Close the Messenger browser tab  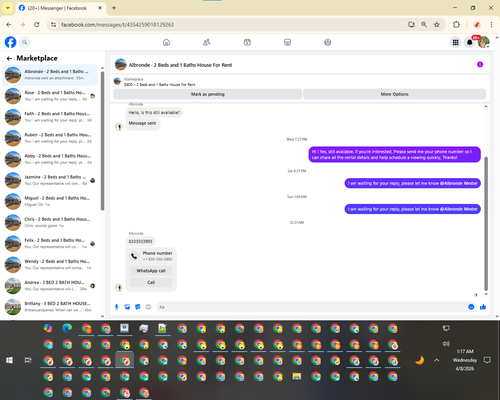tap(100, 8)
